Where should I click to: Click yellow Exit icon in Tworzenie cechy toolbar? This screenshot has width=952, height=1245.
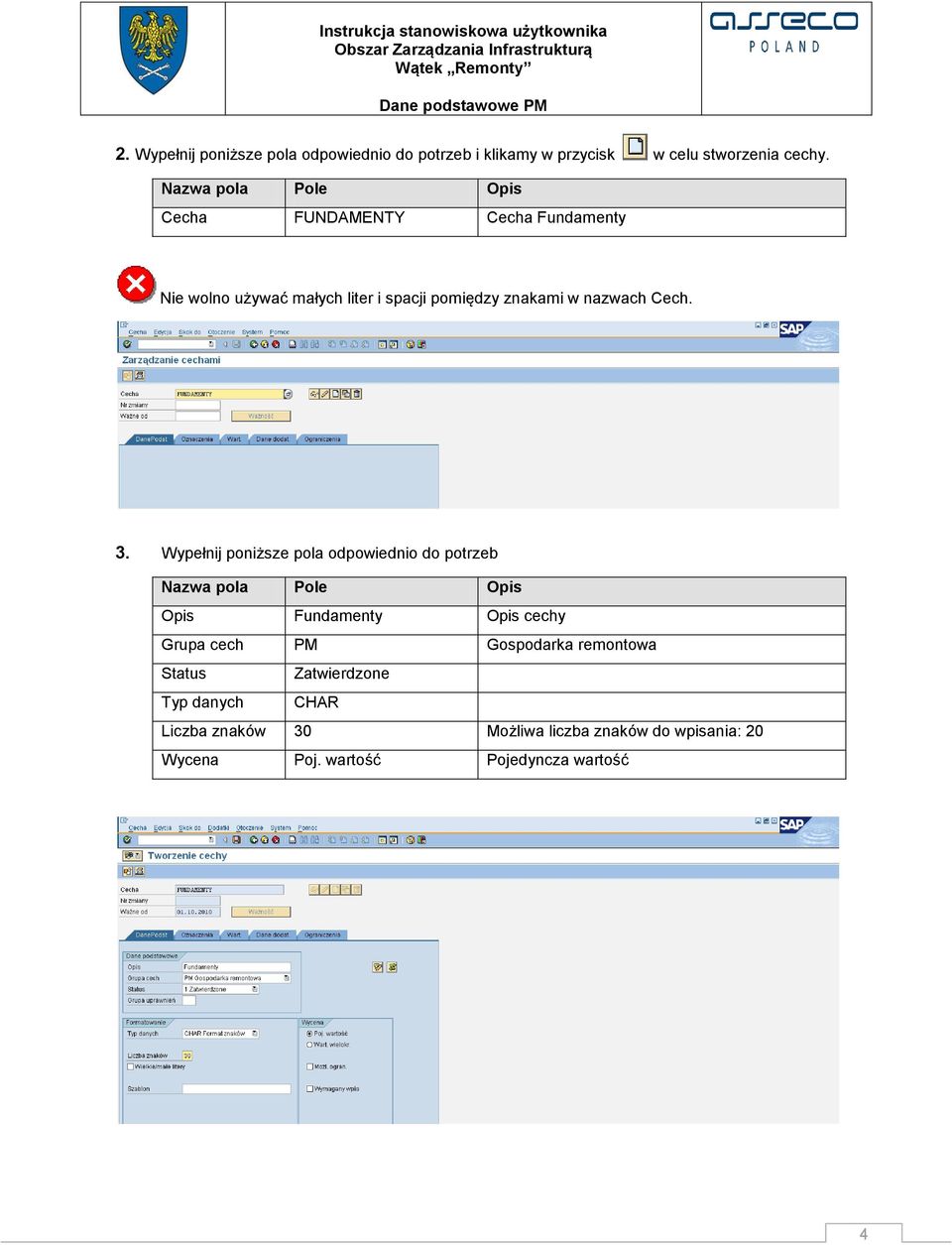[x=265, y=840]
